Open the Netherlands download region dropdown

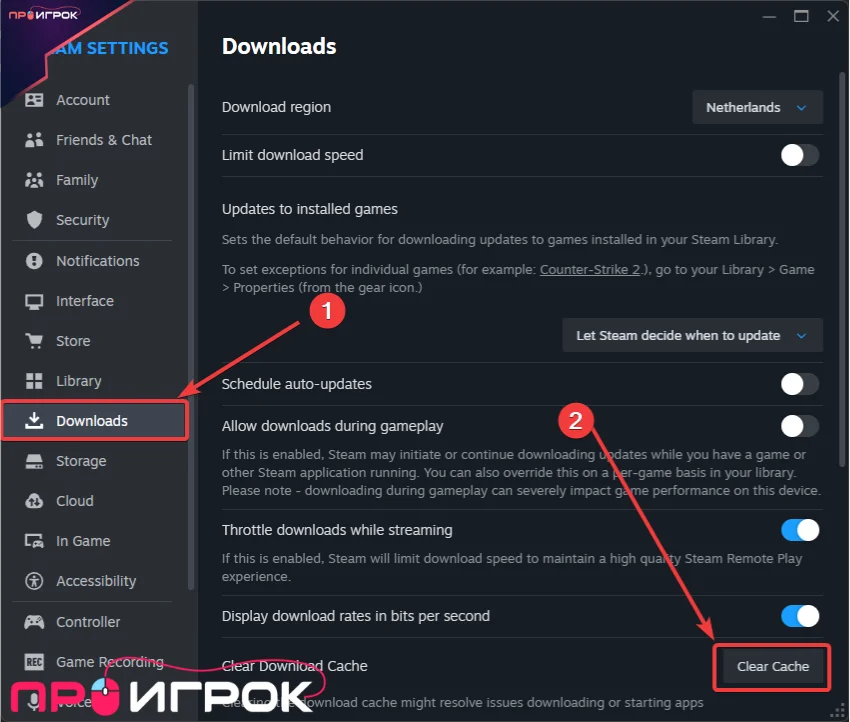tap(757, 107)
